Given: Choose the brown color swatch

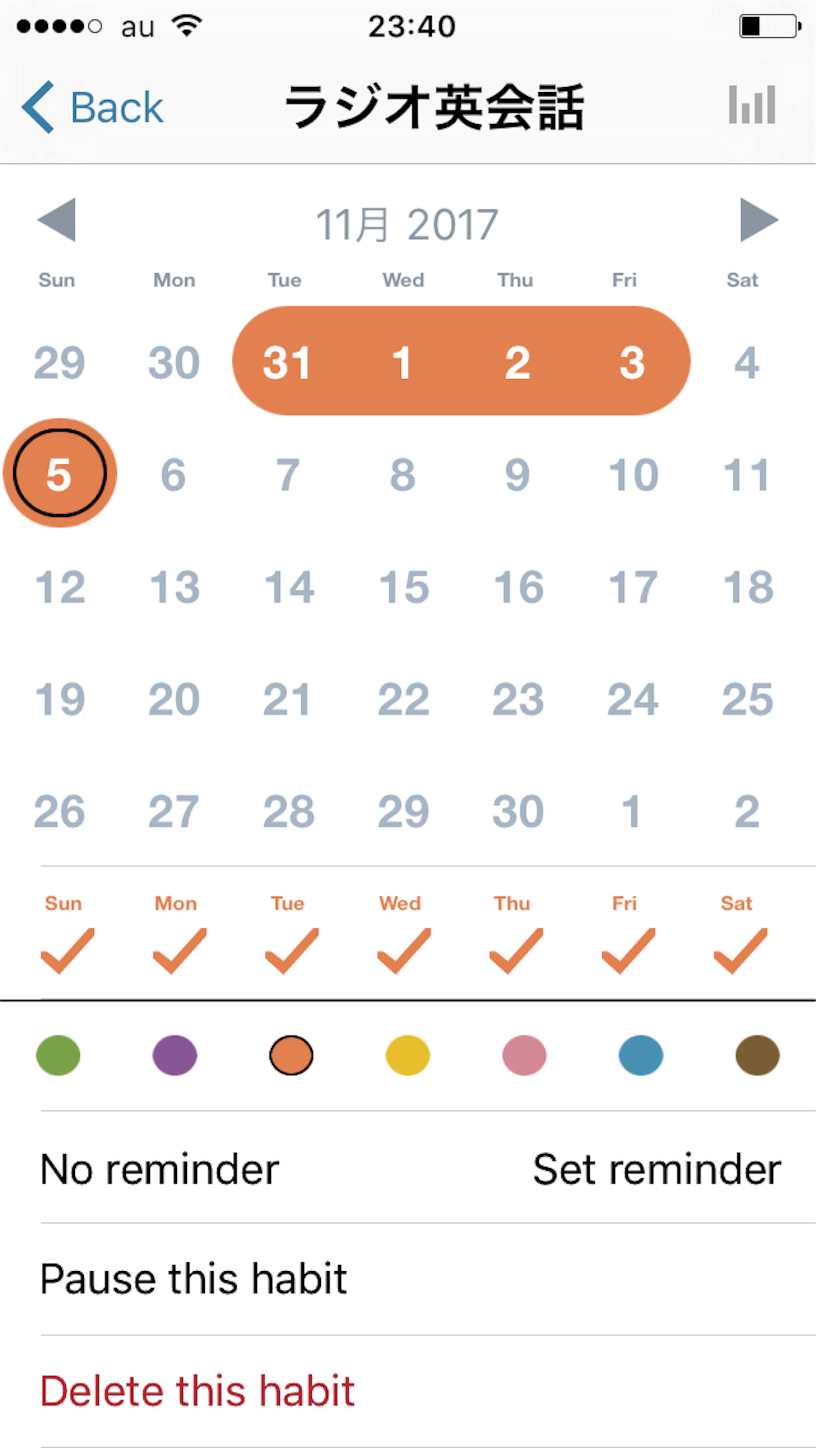Looking at the screenshot, I should pyautogui.click(x=757, y=1055).
